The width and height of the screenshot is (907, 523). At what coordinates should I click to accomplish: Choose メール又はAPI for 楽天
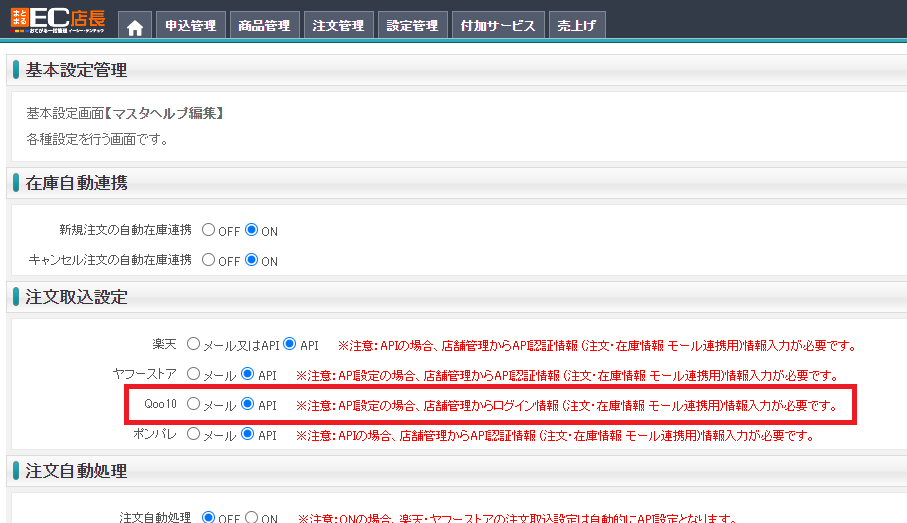194,344
